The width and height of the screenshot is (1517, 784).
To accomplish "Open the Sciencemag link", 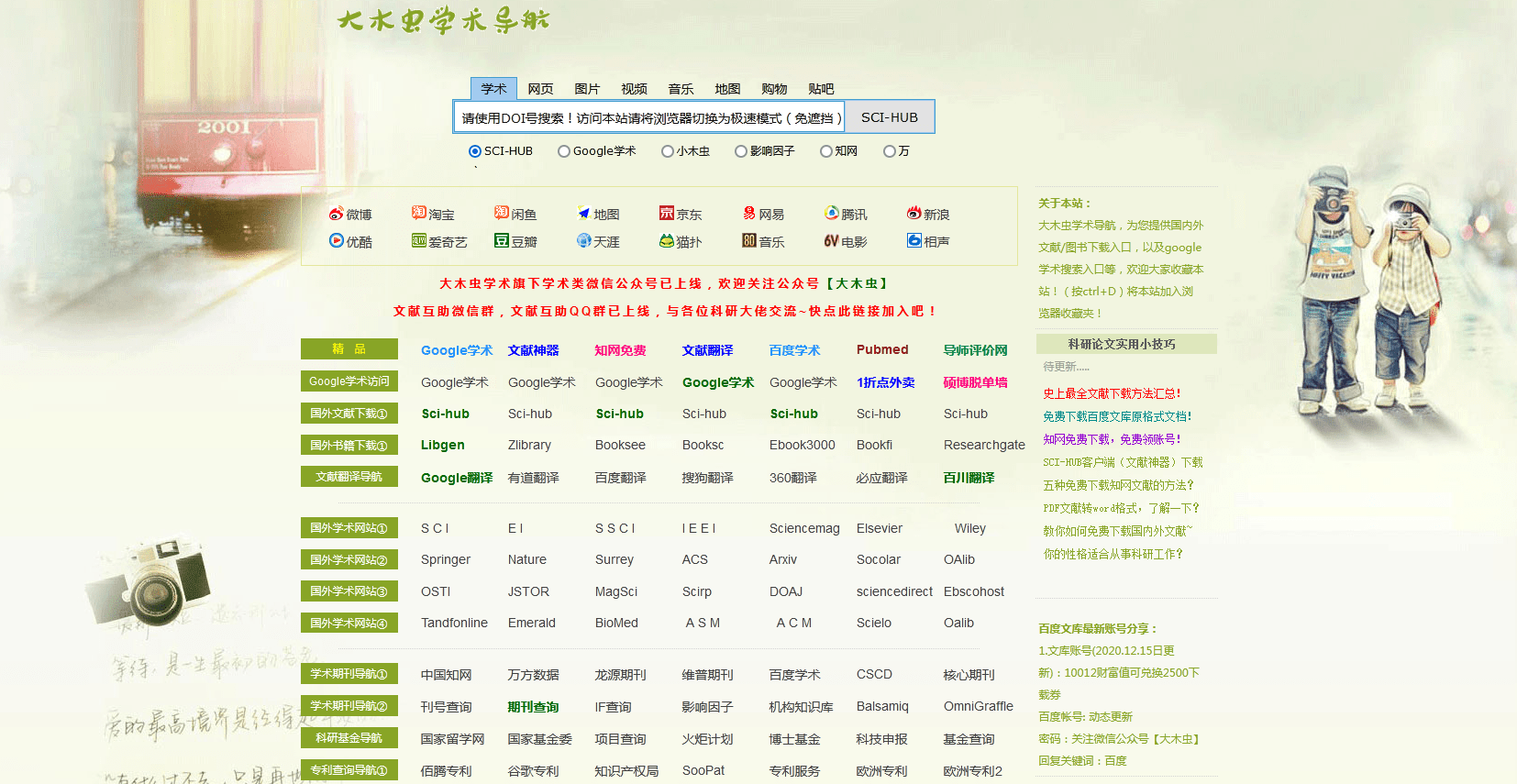I will pyautogui.click(x=804, y=528).
